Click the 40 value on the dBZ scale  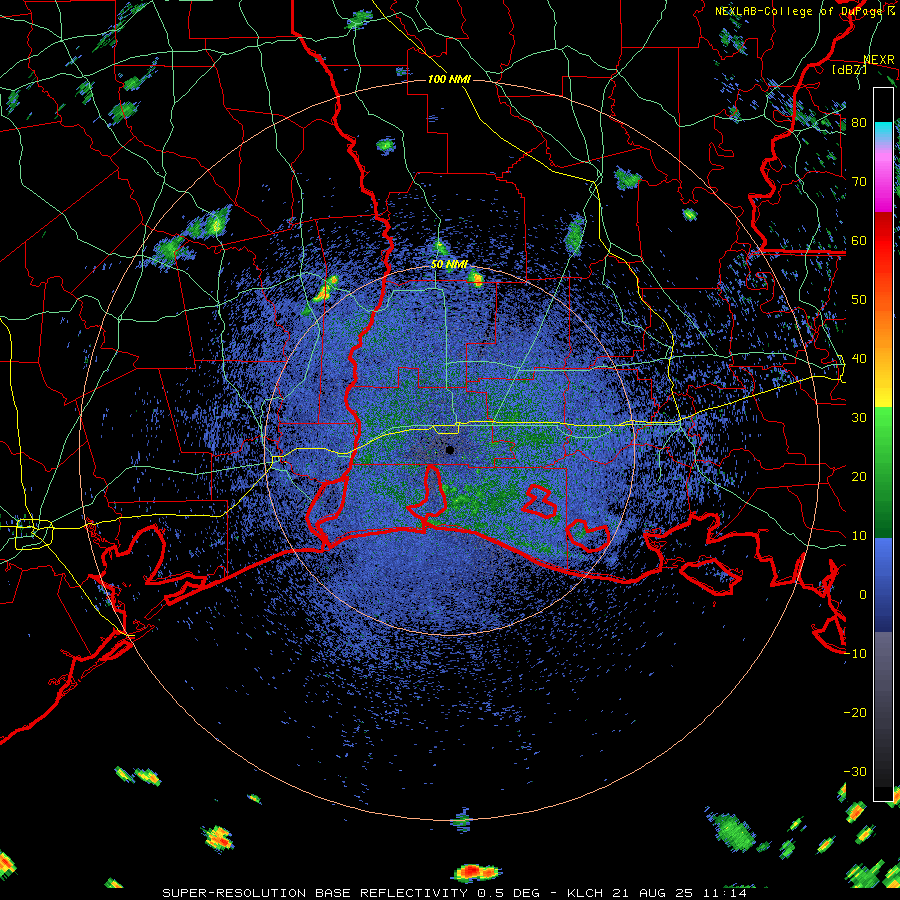859,359
